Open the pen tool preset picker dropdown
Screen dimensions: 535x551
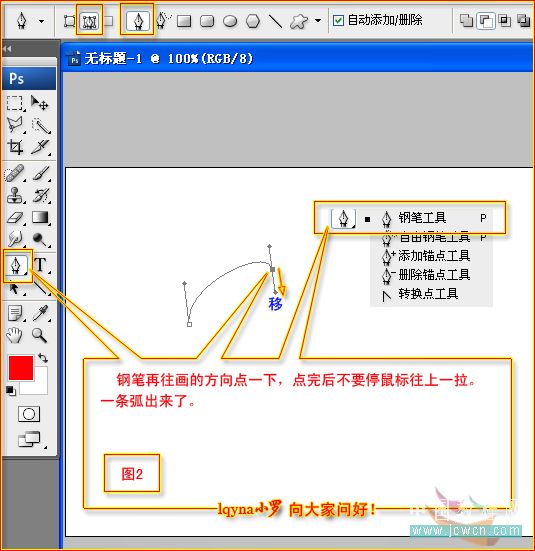(x=41, y=21)
